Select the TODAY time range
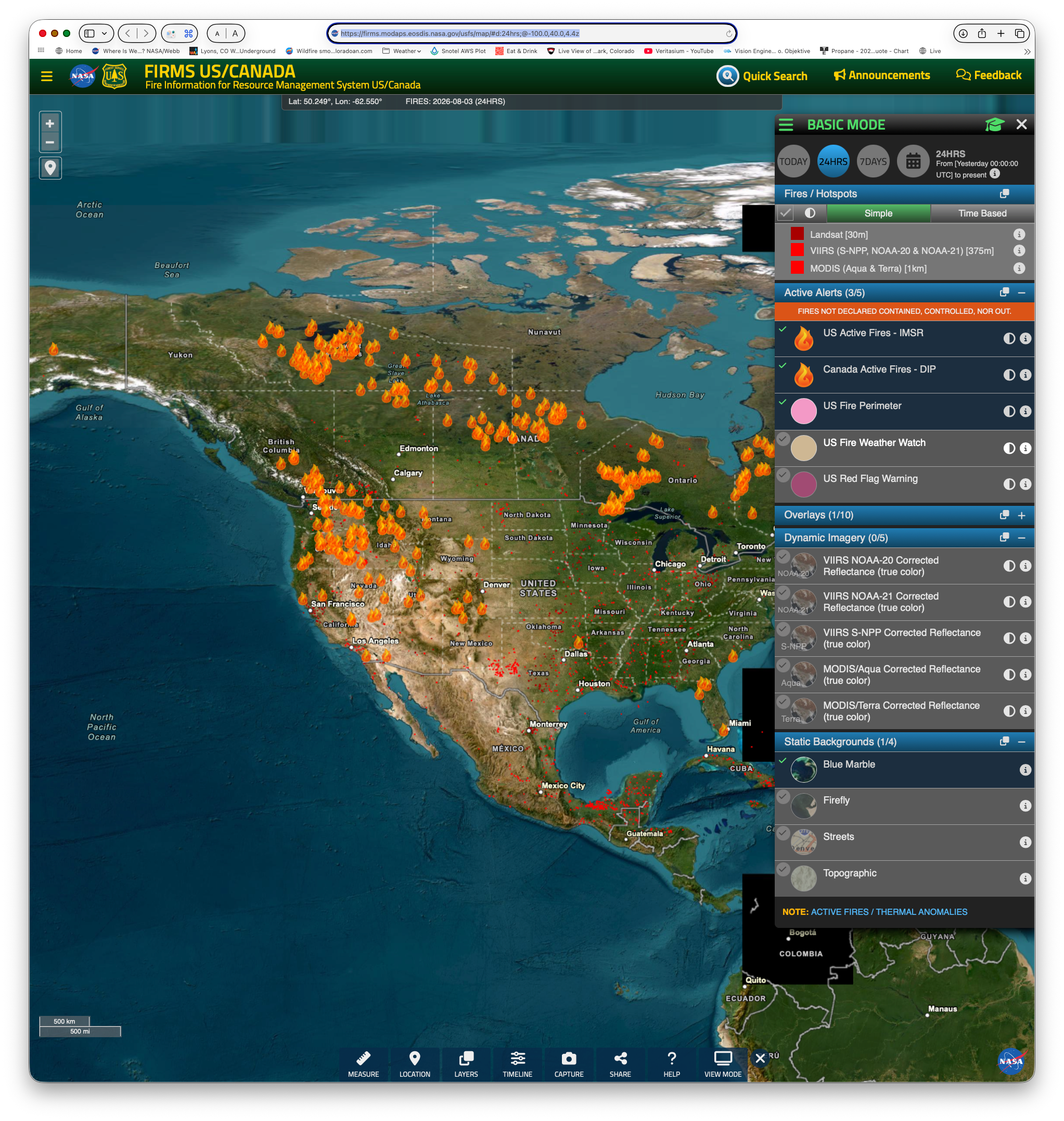1064x1121 pixels. point(793,162)
